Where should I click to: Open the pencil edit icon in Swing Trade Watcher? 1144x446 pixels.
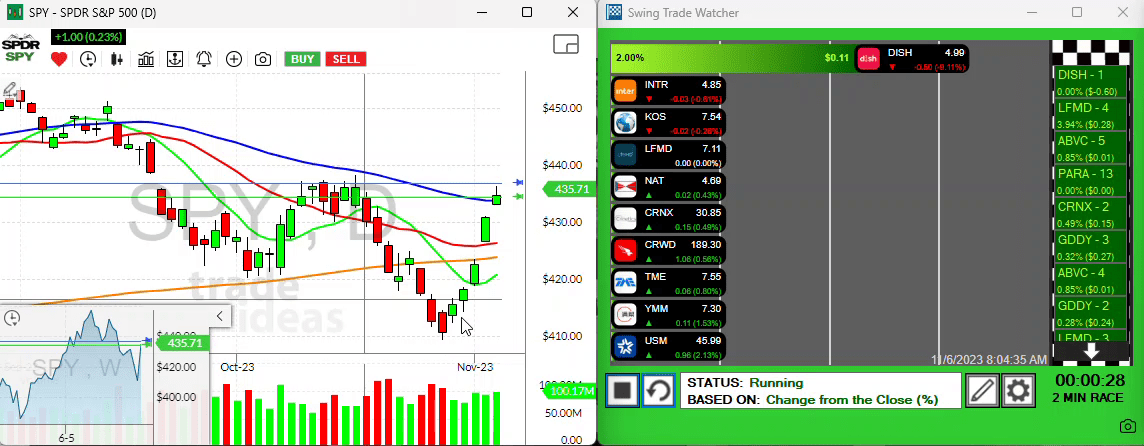982,391
